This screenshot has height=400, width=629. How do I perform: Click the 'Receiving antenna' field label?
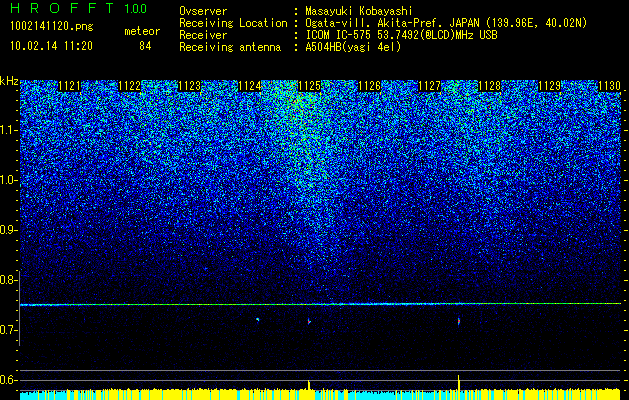click(x=230, y=47)
